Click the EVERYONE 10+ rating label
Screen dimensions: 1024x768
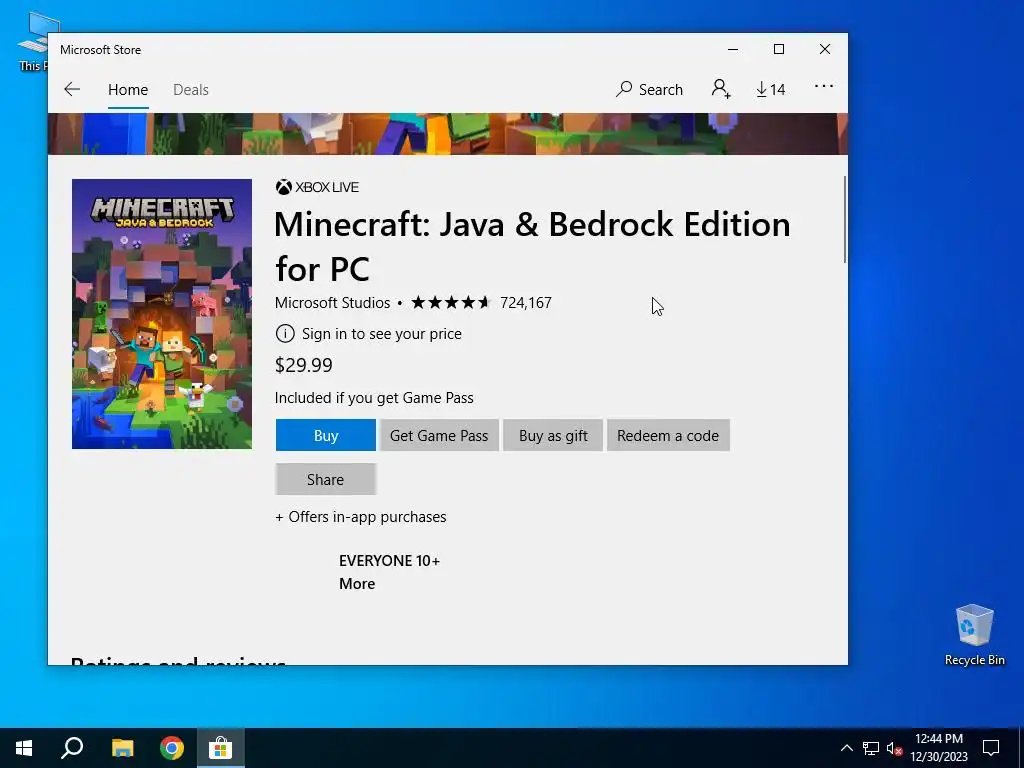click(389, 561)
